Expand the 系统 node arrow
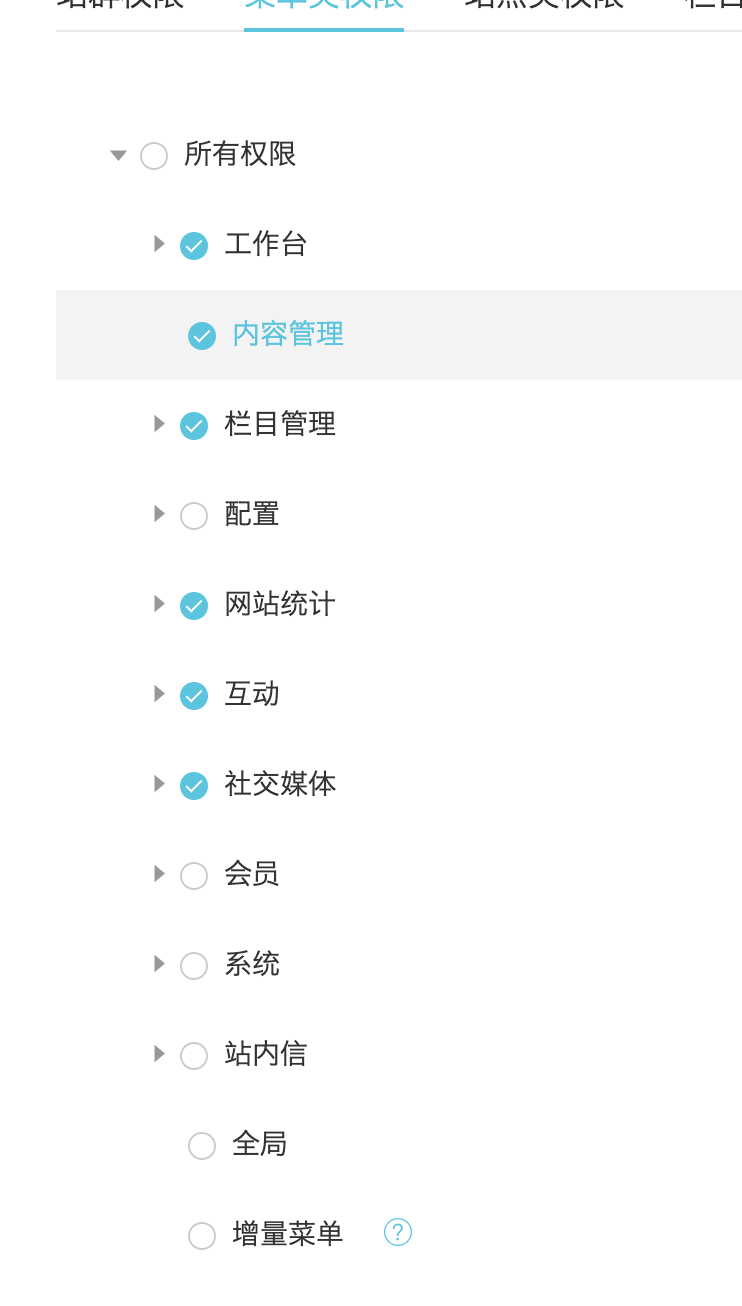The width and height of the screenshot is (742, 1306). click(x=158, y=964)
